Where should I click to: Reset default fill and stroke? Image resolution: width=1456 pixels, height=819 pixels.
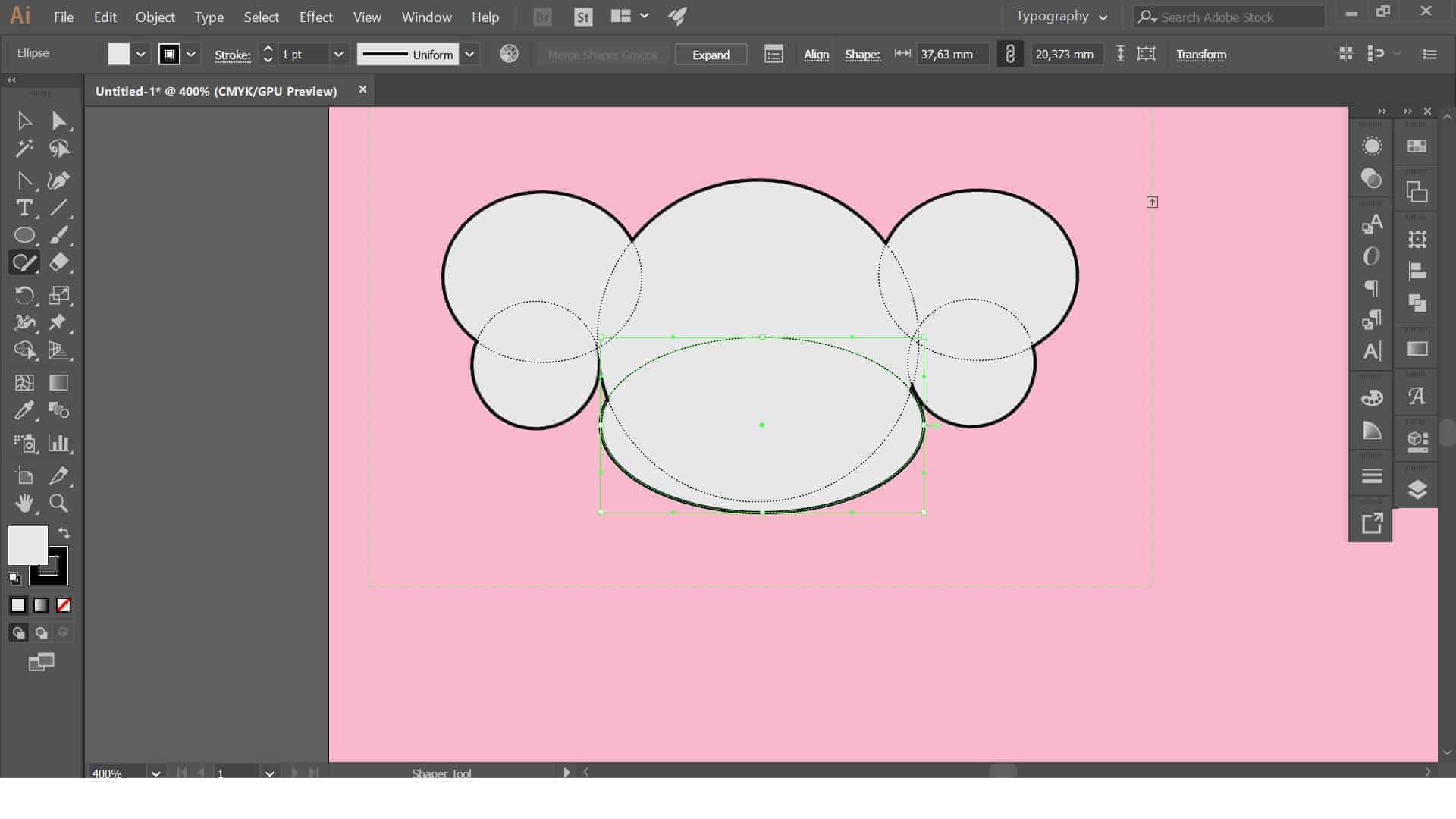click(x=14, y=579)
